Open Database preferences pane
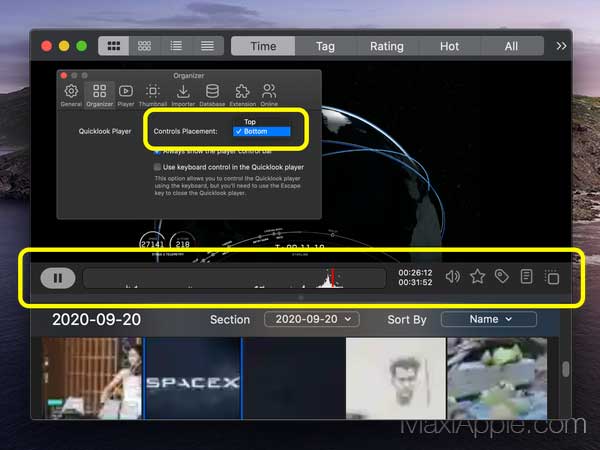 (x=212, y=95)
